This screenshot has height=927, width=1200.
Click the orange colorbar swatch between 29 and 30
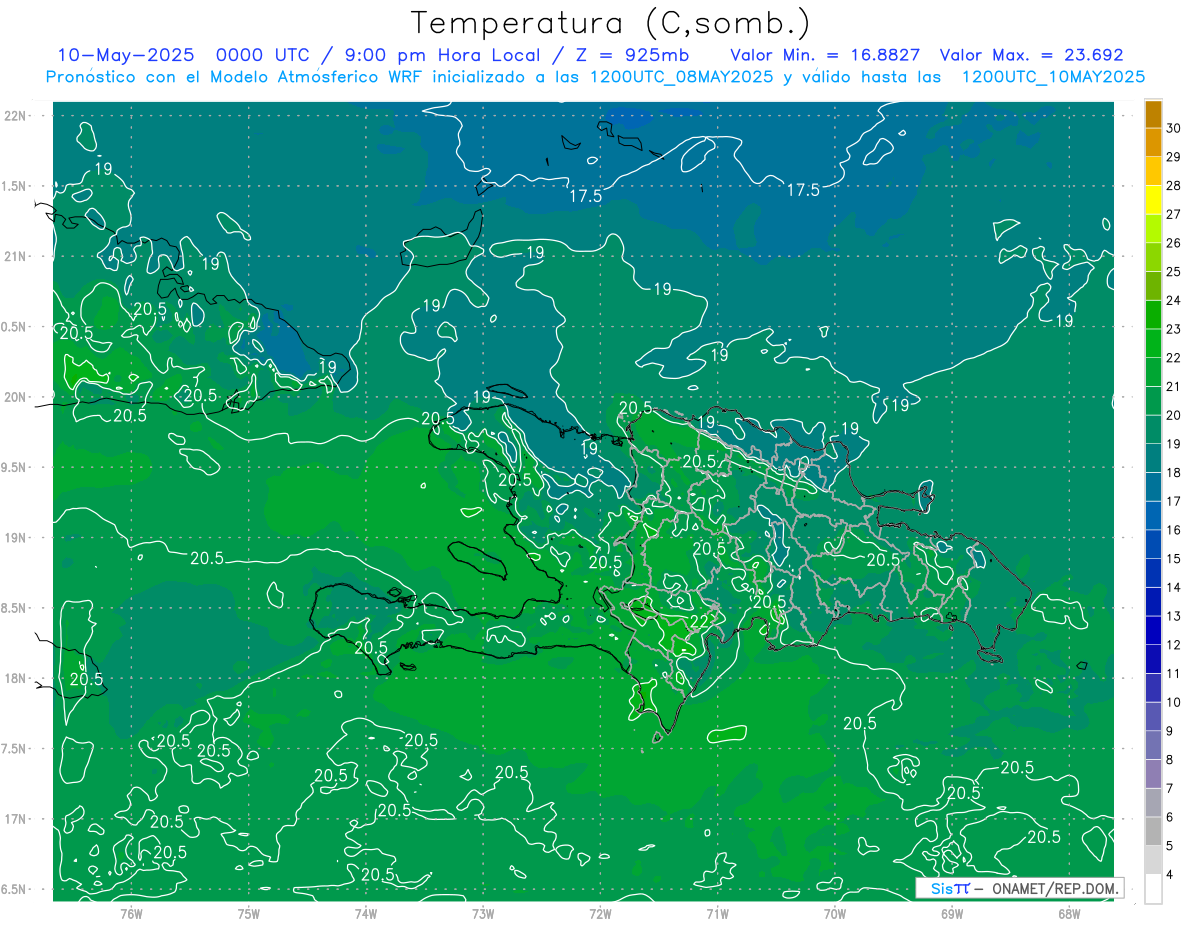point(1153,143)
